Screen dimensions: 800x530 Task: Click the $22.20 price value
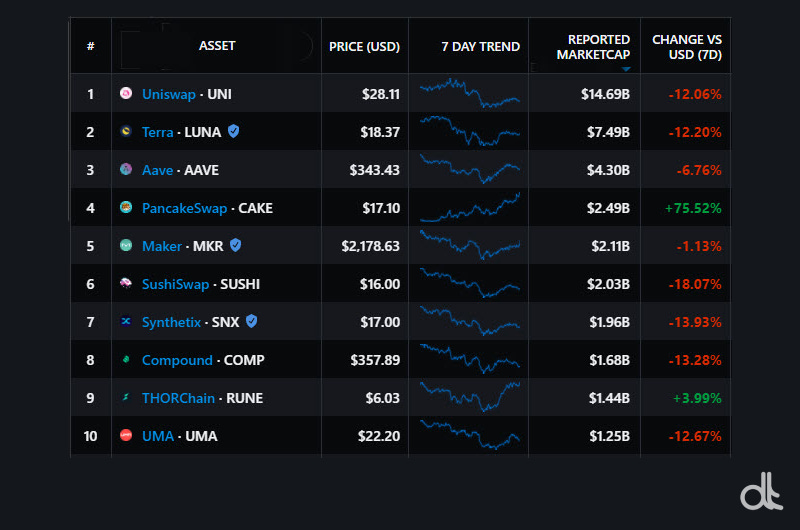point(379,436)
